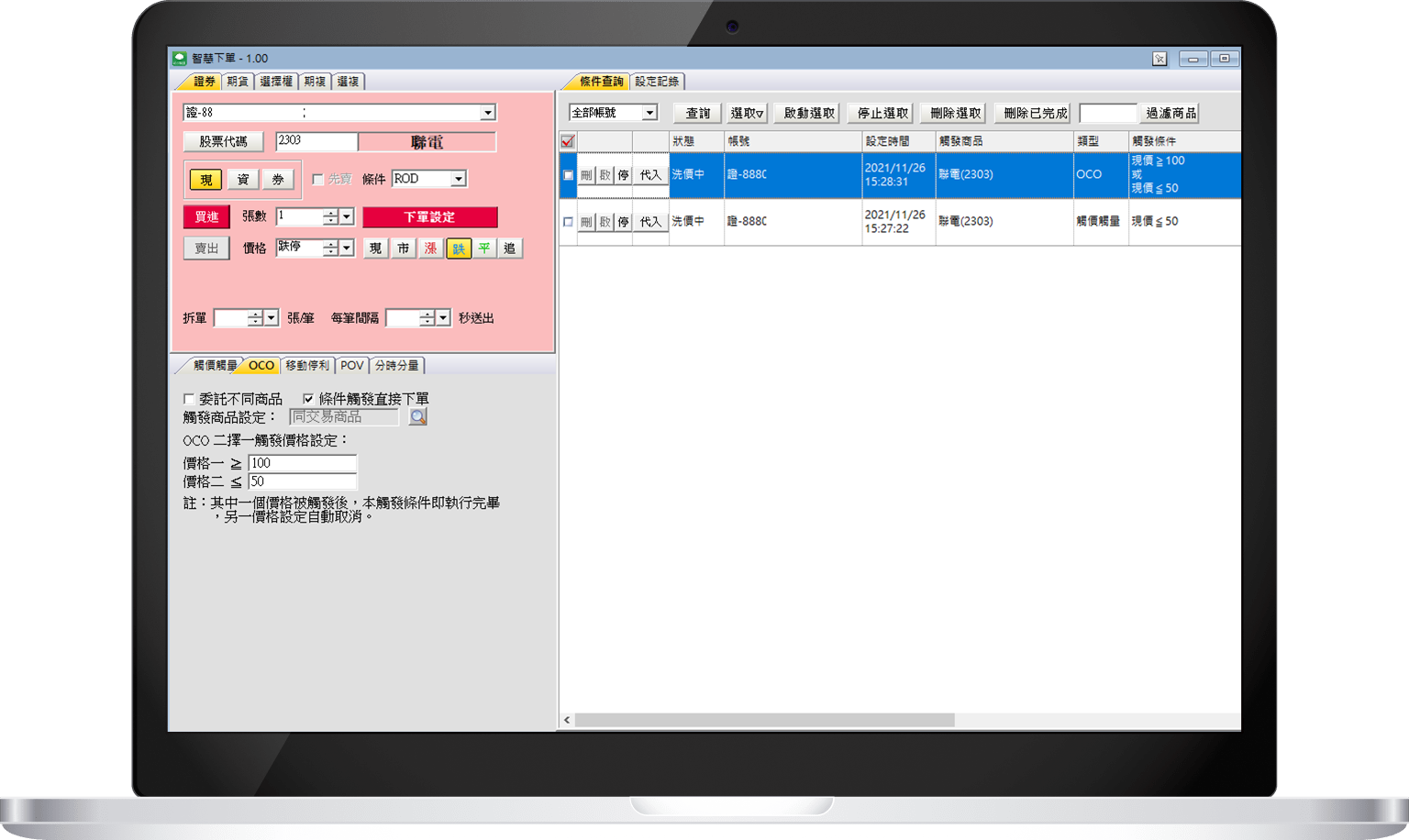Switch to the 選擇權 tab
The height and width of the screenshot is (840, 1409).
pyautogui.click(x=276, y=82)
